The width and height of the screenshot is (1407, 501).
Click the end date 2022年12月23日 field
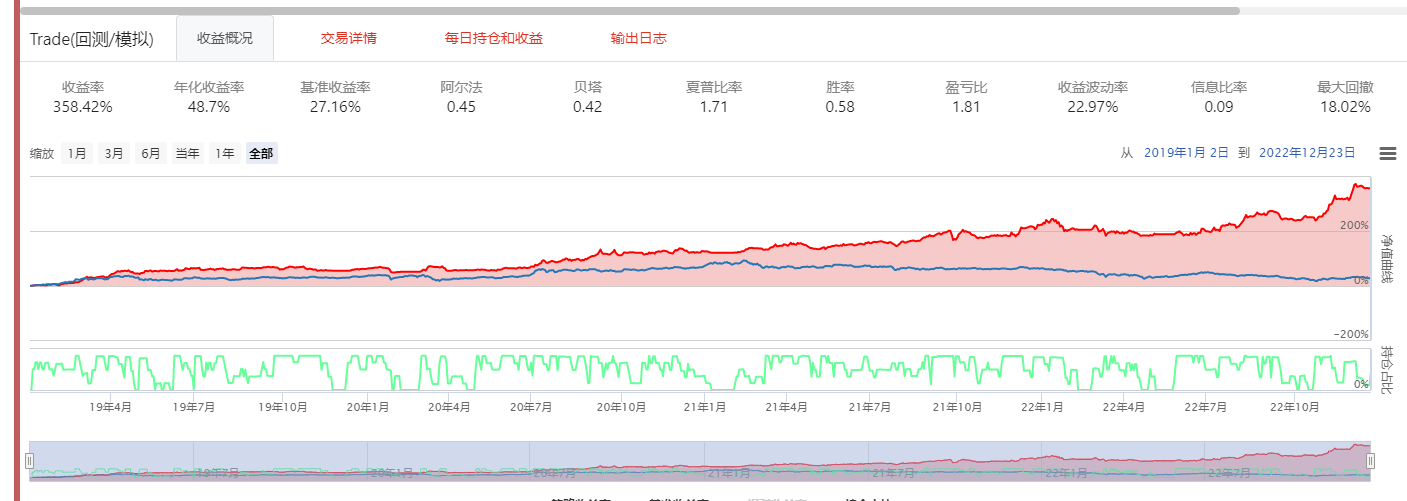[x=1307, y=153]
